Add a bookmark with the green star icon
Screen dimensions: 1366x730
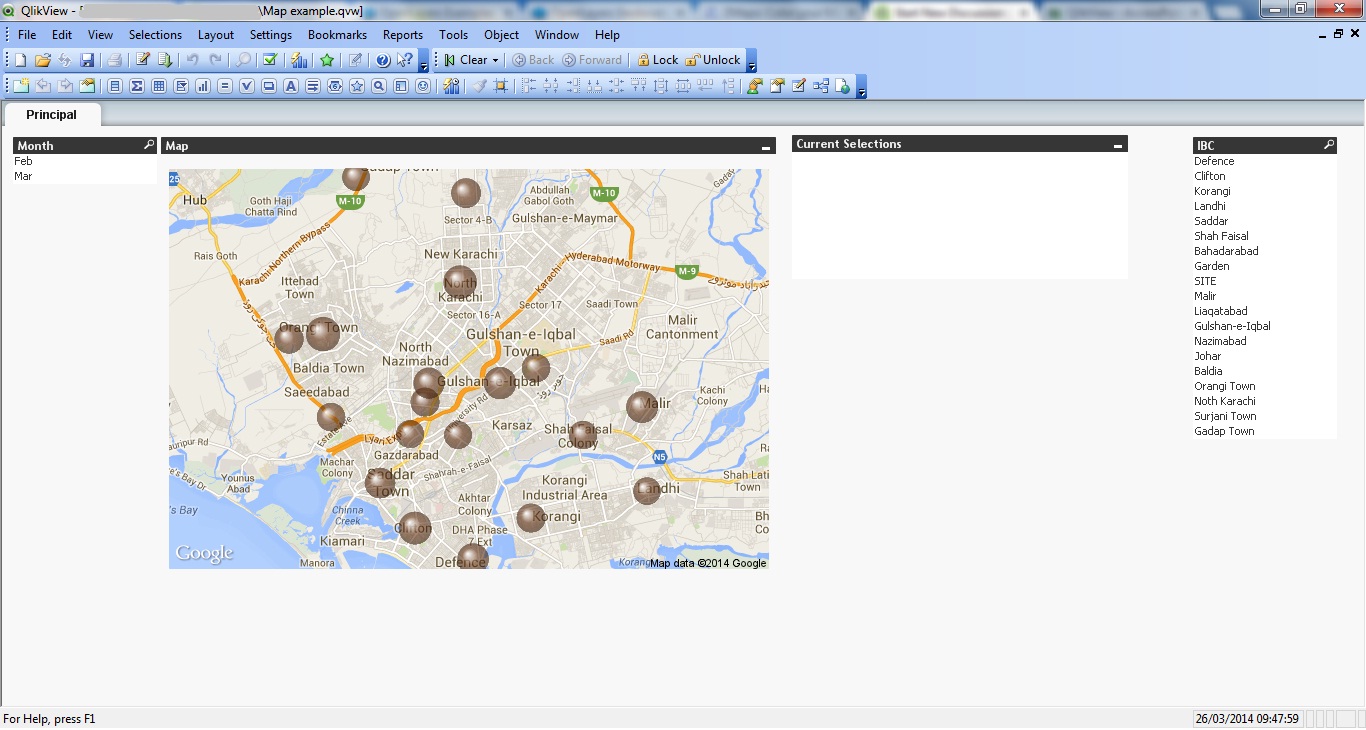pyautogui.click(x=327, y=60)
